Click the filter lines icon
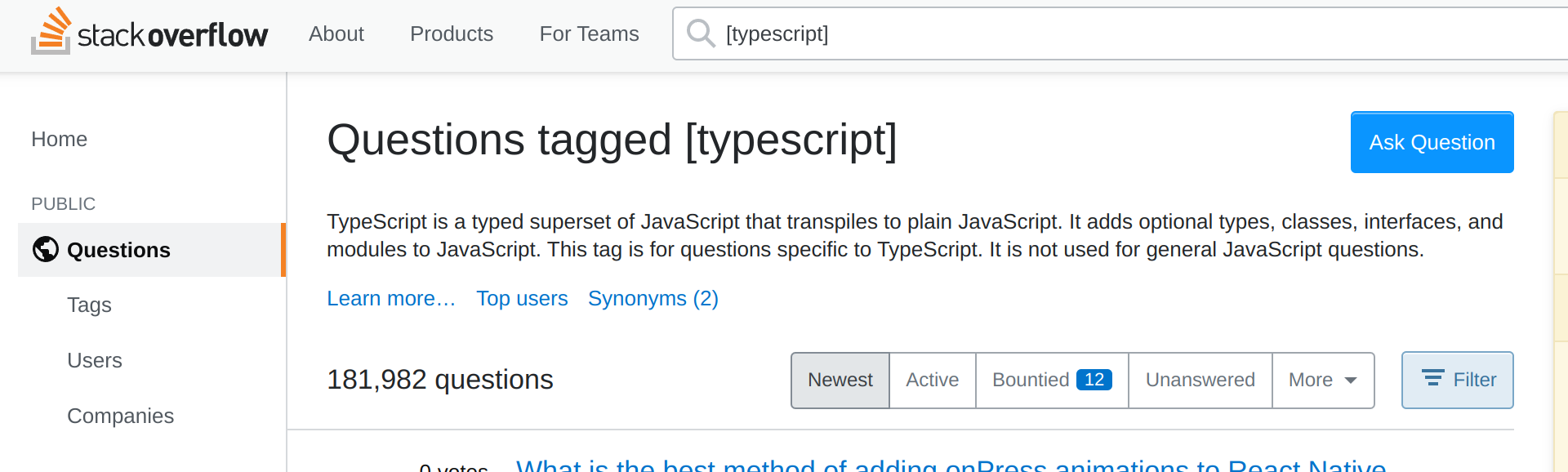The width and height of the screenshot is (1568, 472). pos(1432,378)
